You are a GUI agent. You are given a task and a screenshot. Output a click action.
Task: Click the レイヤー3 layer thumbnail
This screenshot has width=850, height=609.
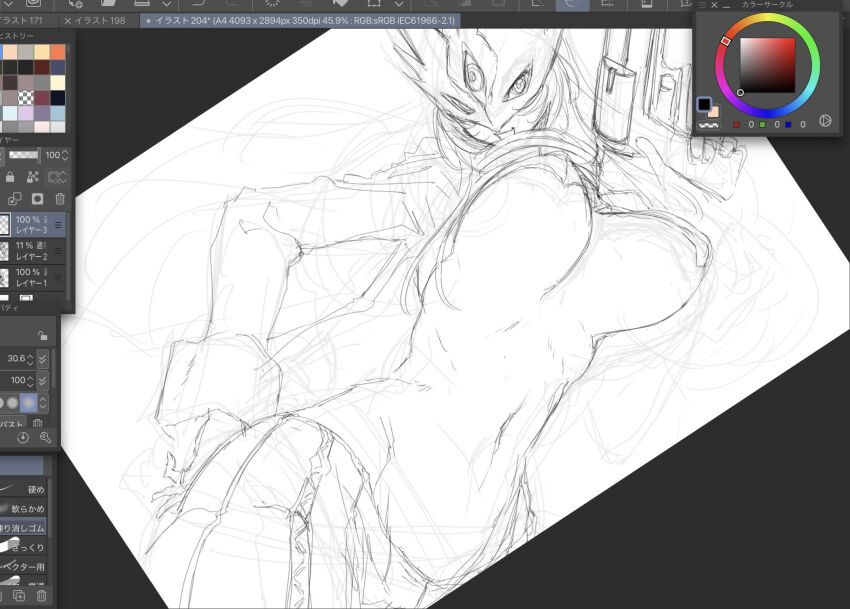(4, 225)
